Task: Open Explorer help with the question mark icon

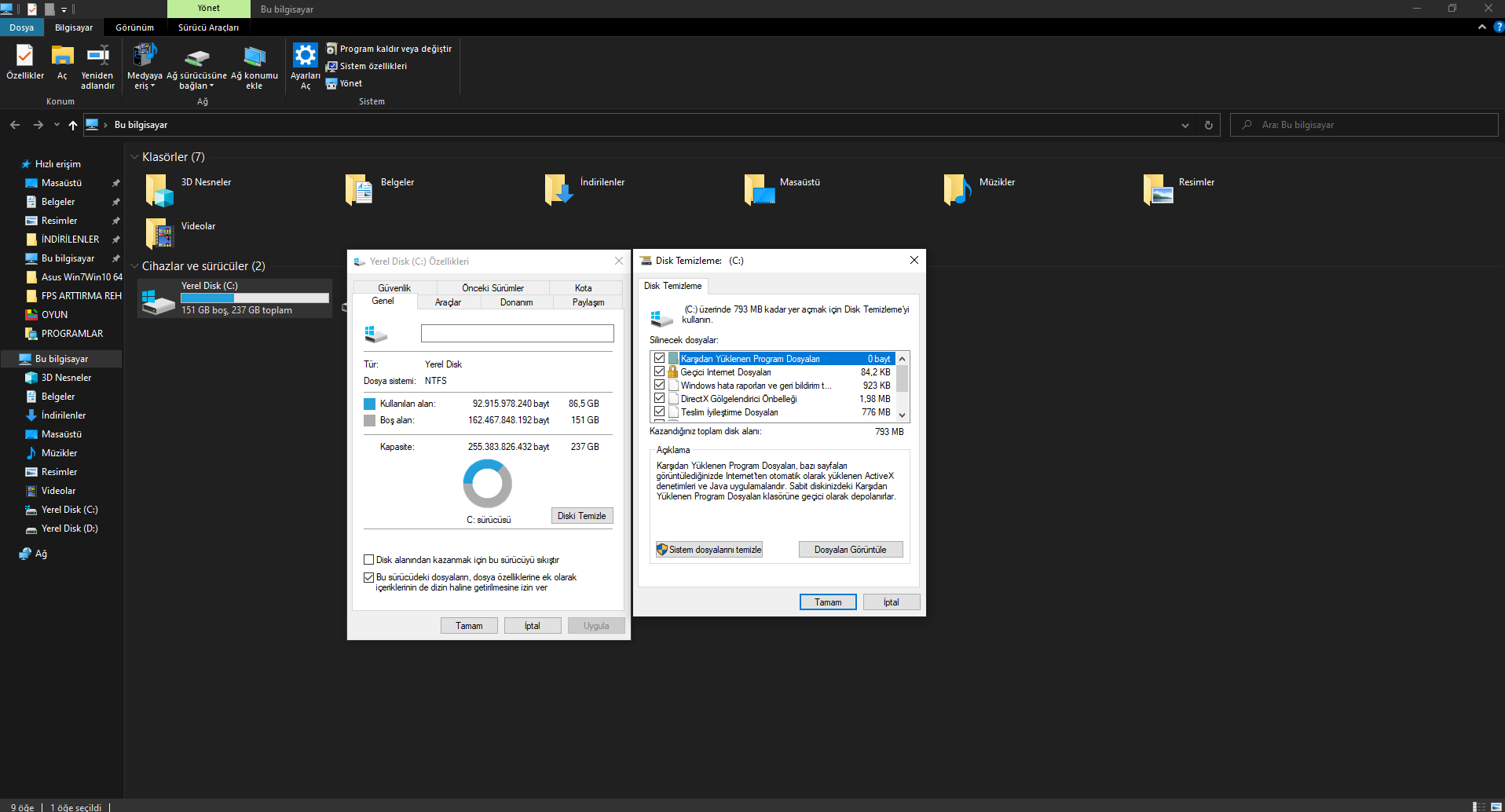Action: pos(1498,27)
